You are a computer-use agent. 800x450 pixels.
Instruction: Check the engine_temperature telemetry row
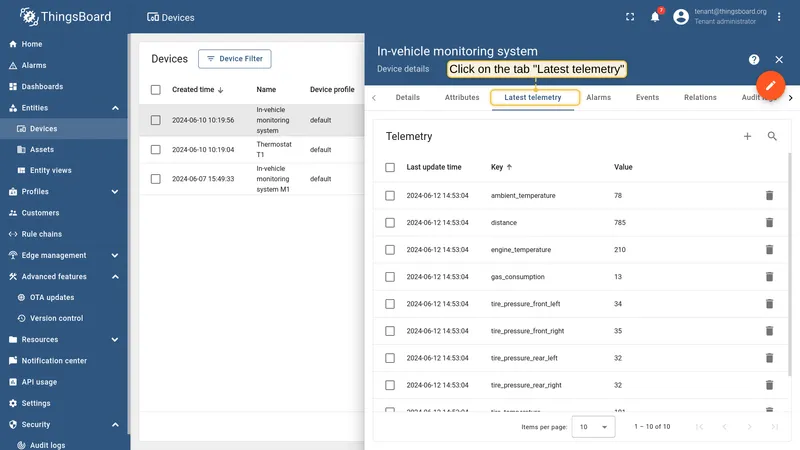(x=390, y=249)
